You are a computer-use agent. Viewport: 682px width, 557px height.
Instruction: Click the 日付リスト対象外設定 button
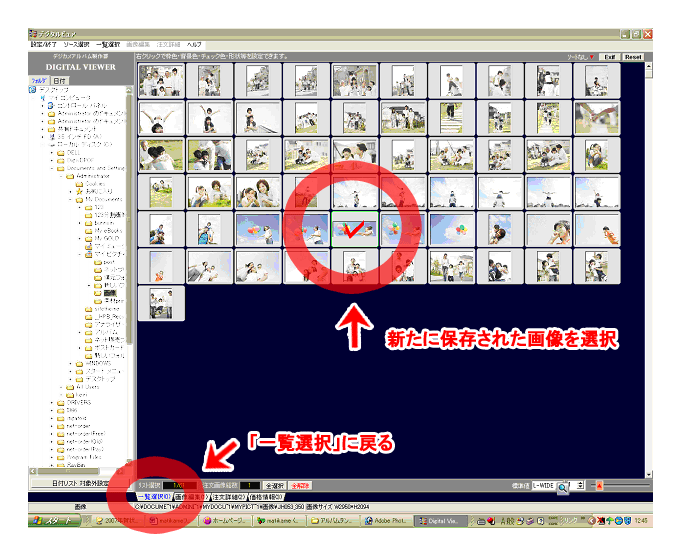[78, 483]
